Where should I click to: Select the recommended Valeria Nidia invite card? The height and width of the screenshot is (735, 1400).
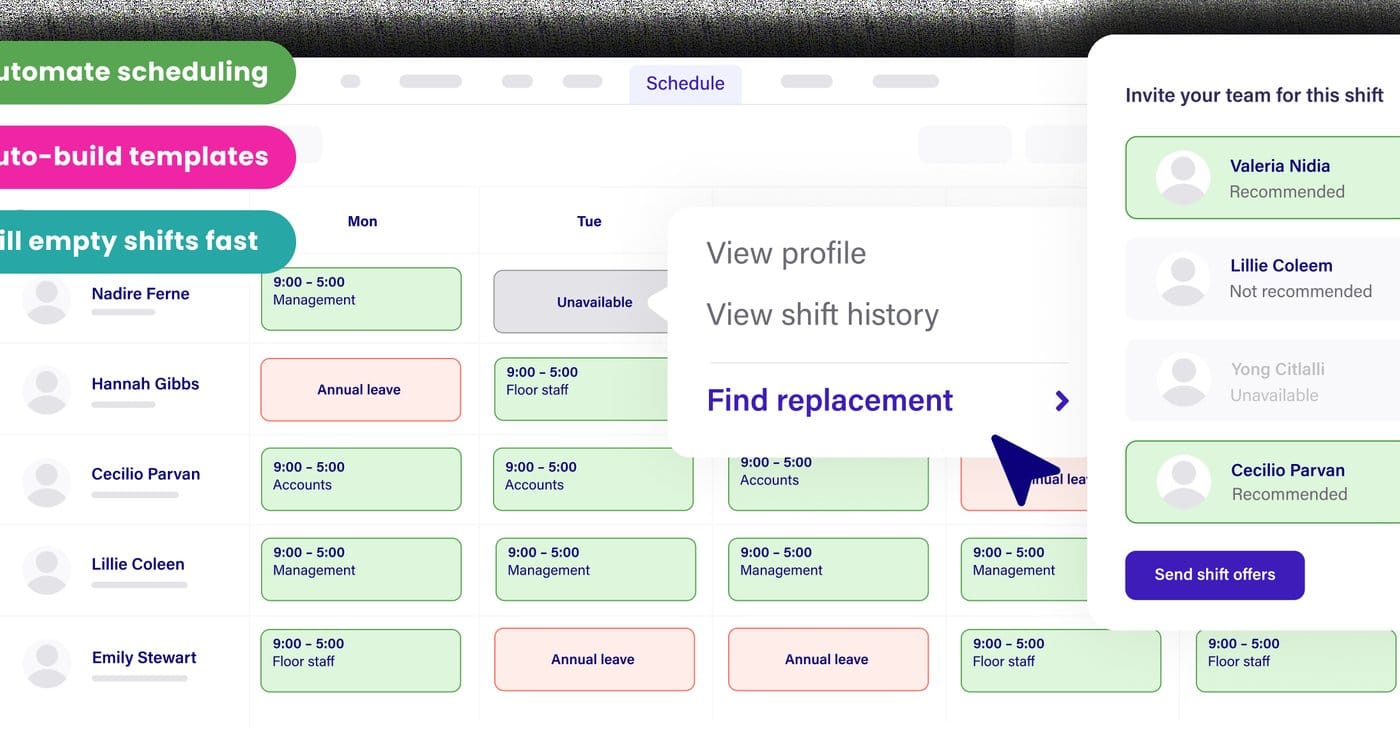point(1263,178)
